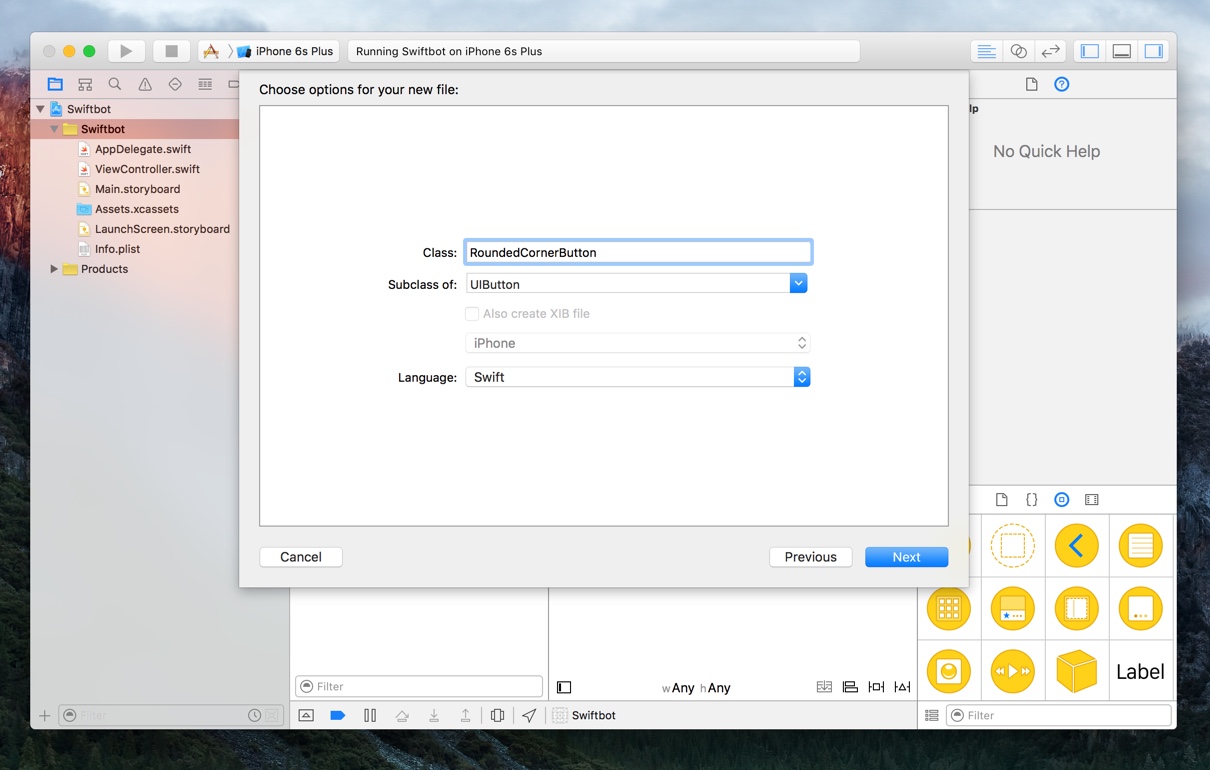Screen dimensions: 1210x770
Task: Open Main.storyboard file
Action: point(137,189)
